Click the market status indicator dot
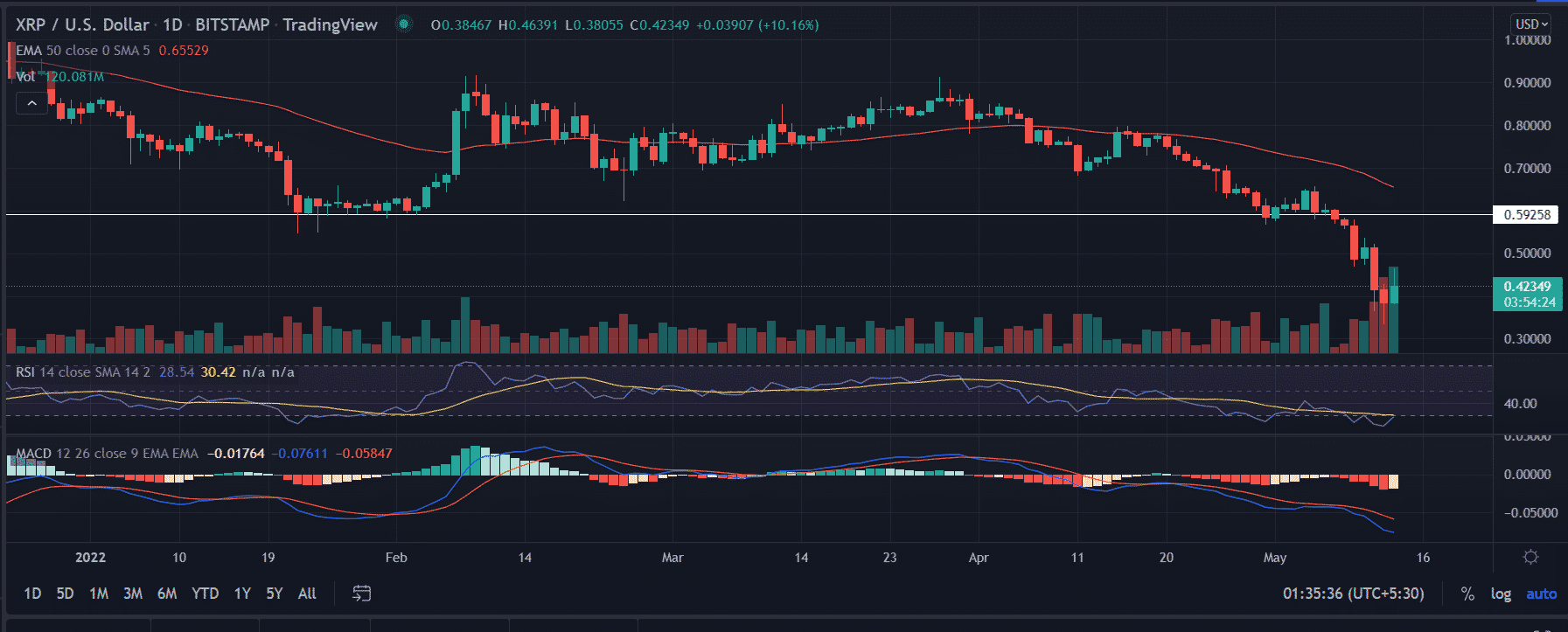 (404, 24)
